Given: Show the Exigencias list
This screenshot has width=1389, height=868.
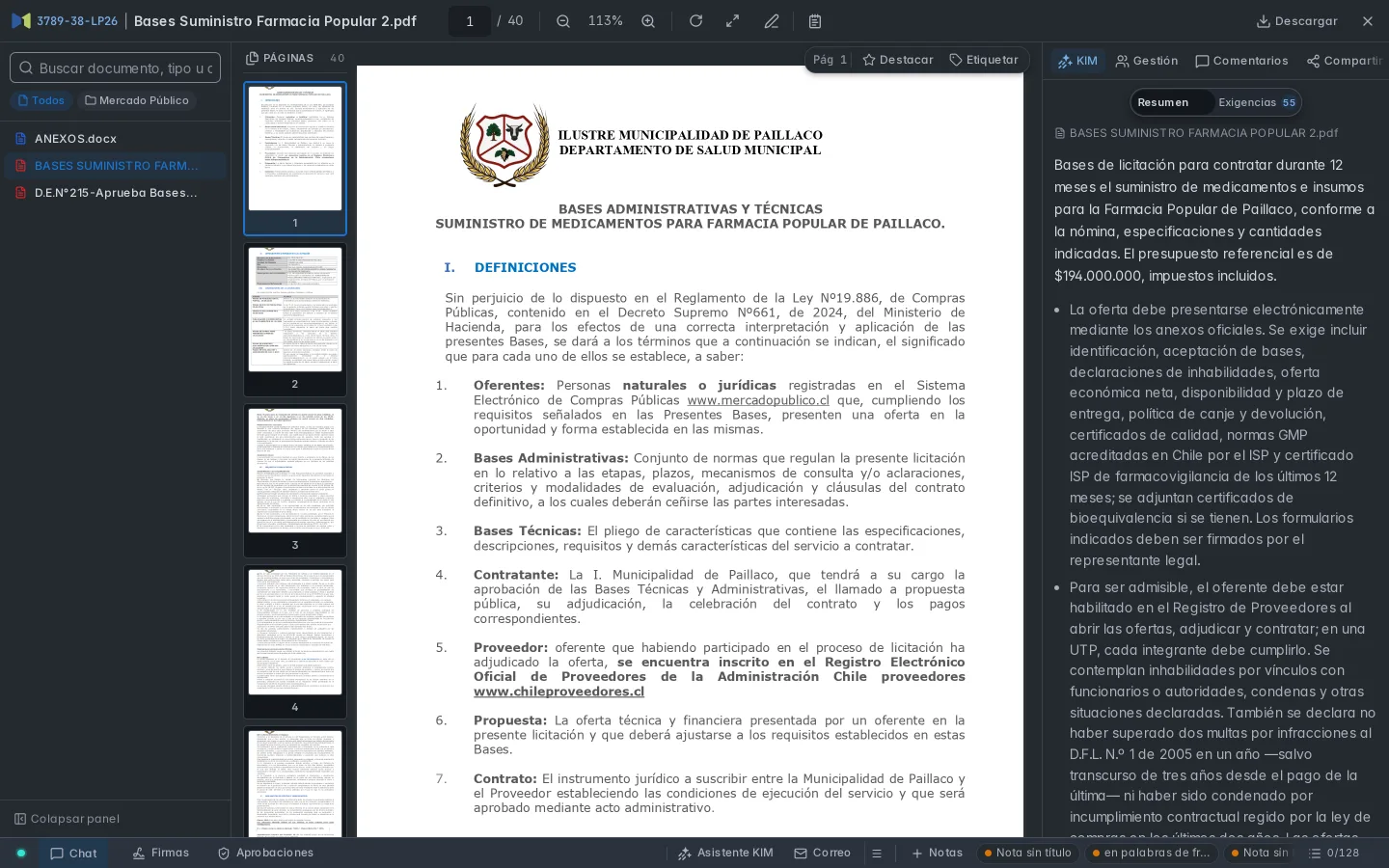Looking at the screenshot, I should point(1257,102).
